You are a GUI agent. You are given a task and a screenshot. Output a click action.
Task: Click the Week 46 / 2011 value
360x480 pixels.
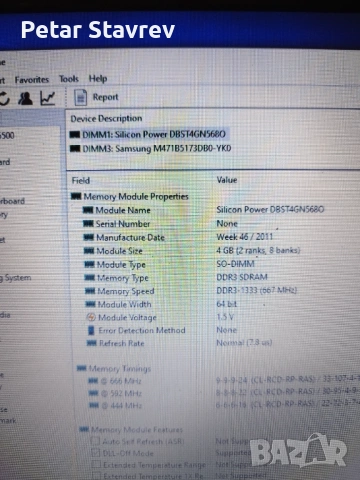coord(244,237)
